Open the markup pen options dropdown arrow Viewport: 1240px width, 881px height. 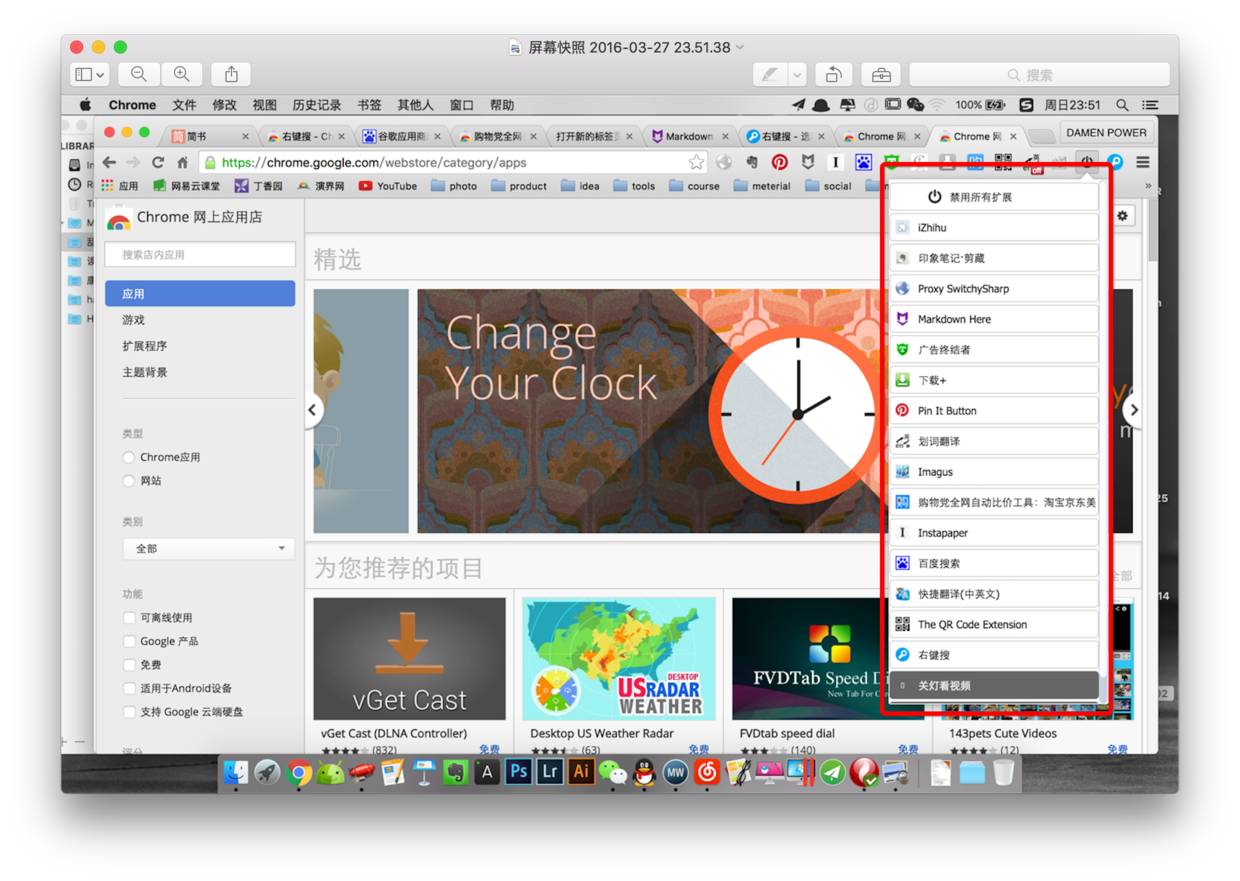click(x=796, y=75)
